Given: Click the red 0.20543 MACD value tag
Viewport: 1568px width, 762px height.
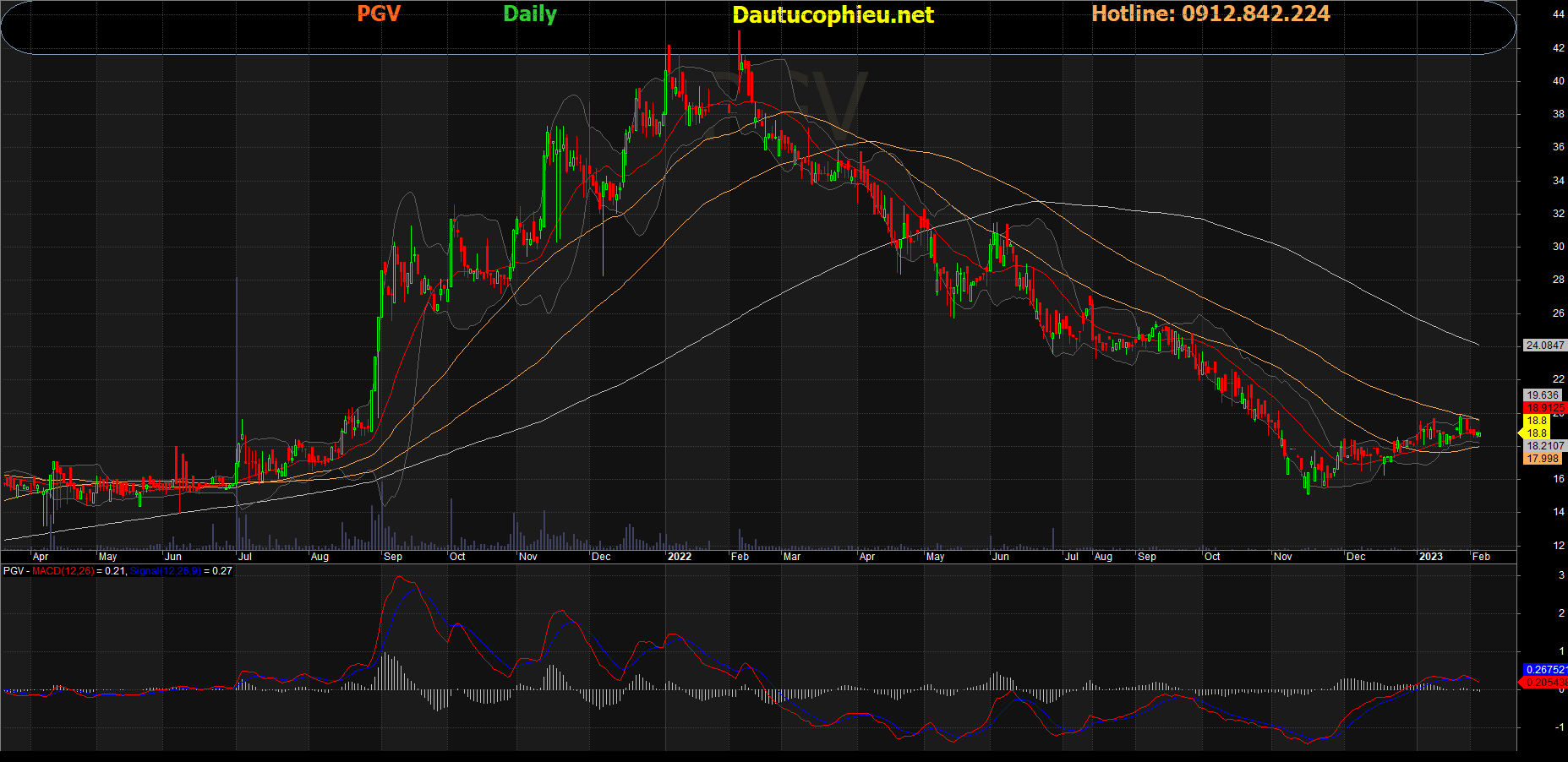Looking at the screenshot, I should click(x=1544, y=683).
